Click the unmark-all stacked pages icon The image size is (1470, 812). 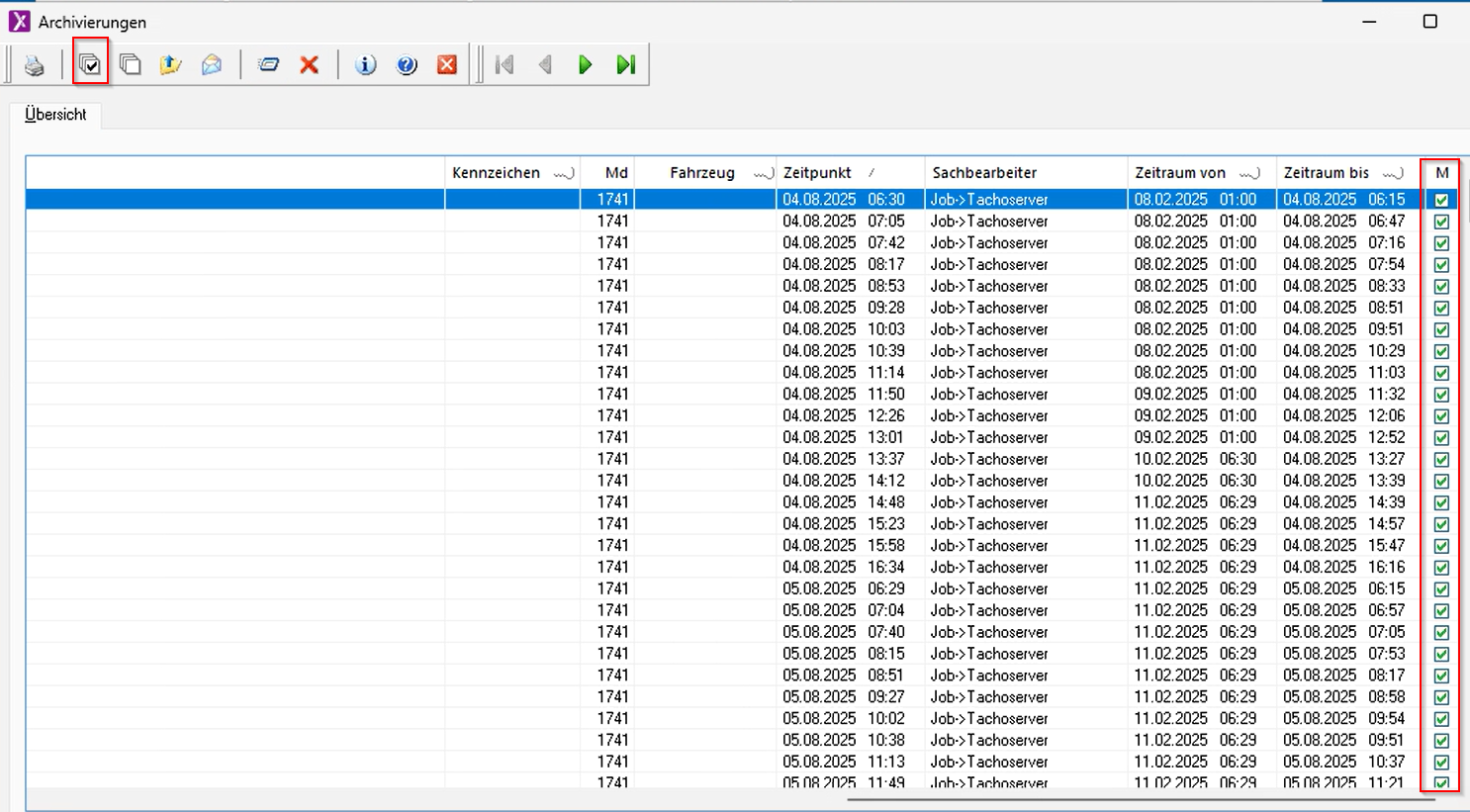click(x=131, y=65)
